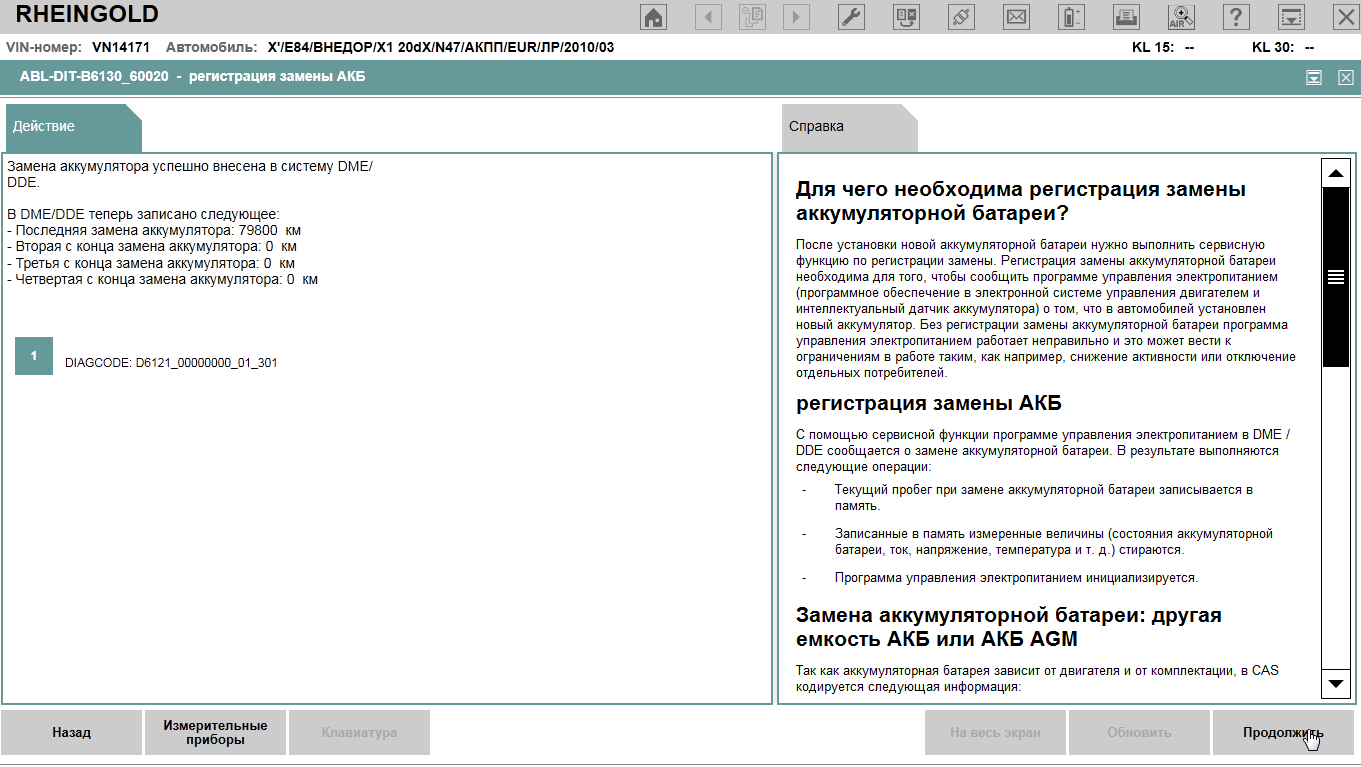Click the heading 'регистрация замены АКБ' in help
This screenshot has height=767, width=1361.
coord(929,404)
